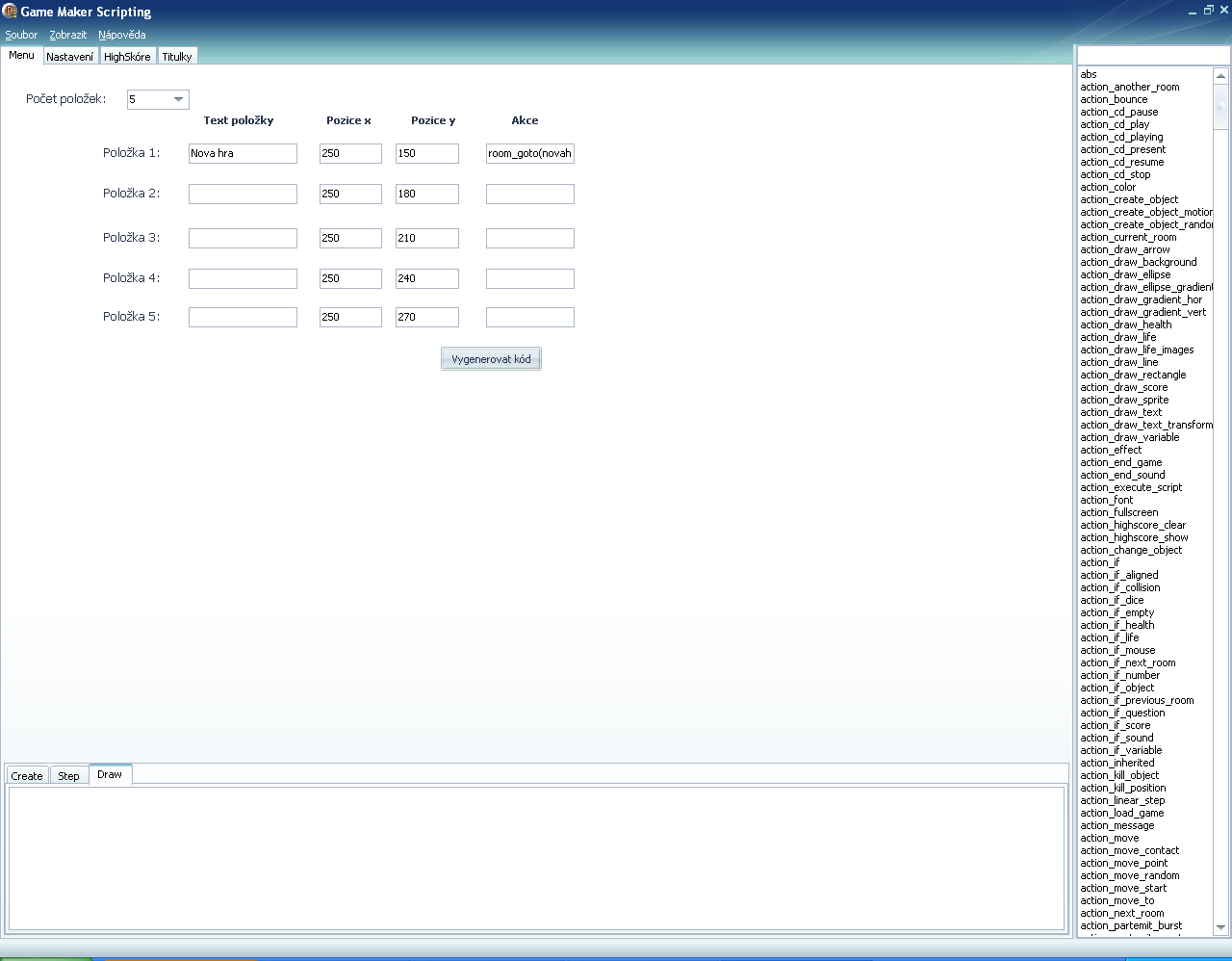Click the Položka 2 text field
1232x961 pixels.
point(243,195)
